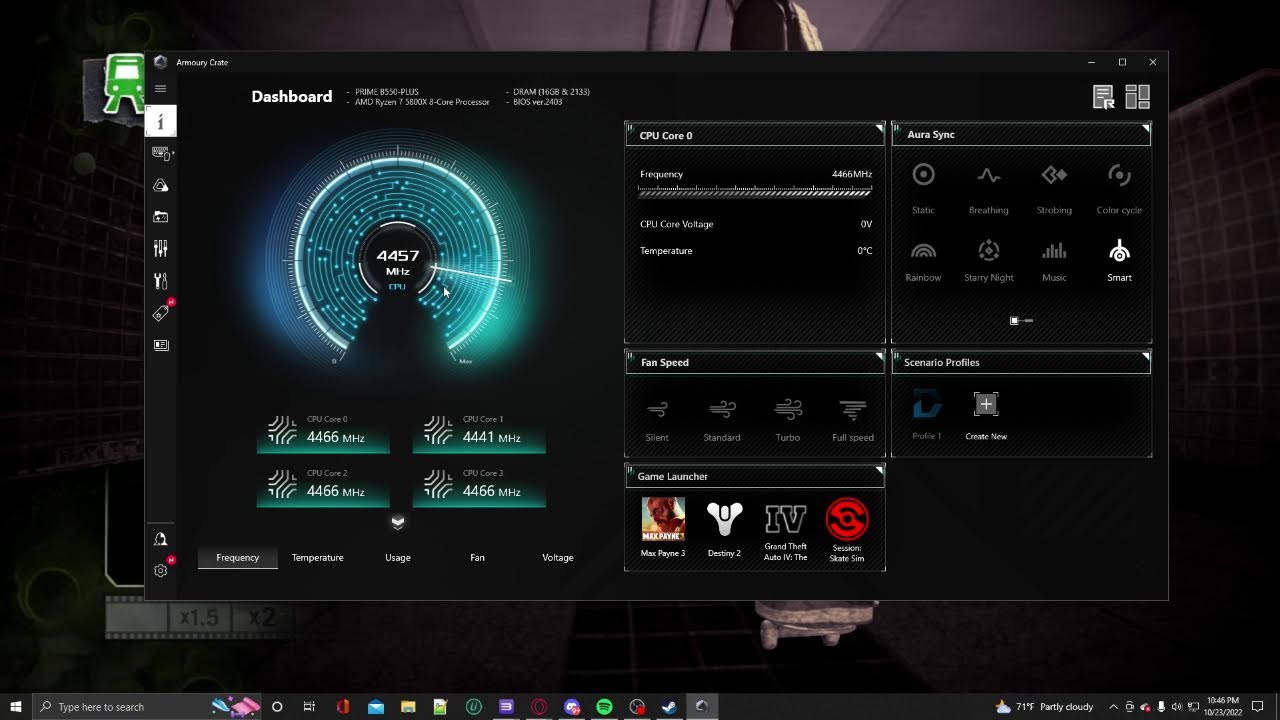Open the Featured deals tag icon in sidebar

click(161, 312)
